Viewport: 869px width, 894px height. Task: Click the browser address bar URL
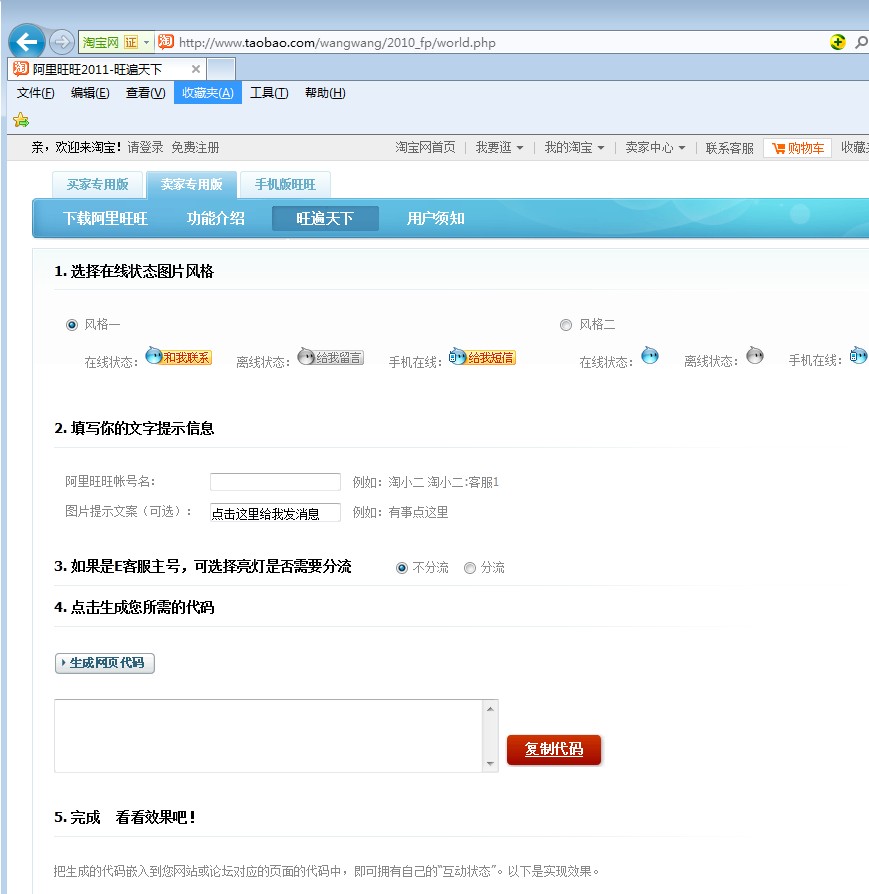337,43
